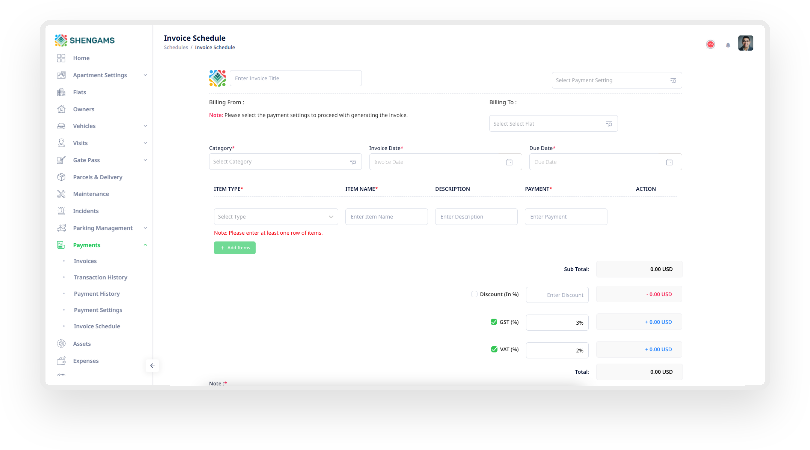Click the Enter Payment field
Viewport: 810px width, 450px height.
(x=566, y=216)
